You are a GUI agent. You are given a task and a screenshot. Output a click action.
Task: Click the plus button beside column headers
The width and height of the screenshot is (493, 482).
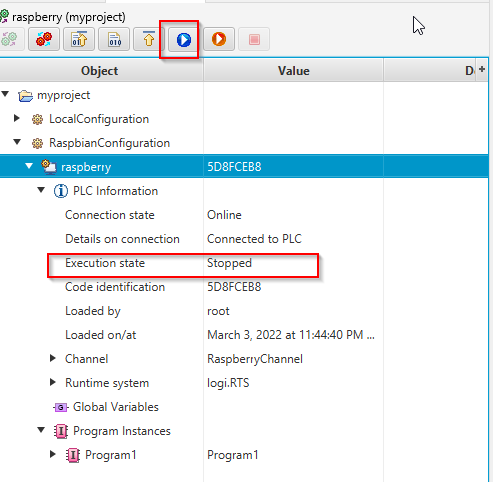(x=482, y=70)
